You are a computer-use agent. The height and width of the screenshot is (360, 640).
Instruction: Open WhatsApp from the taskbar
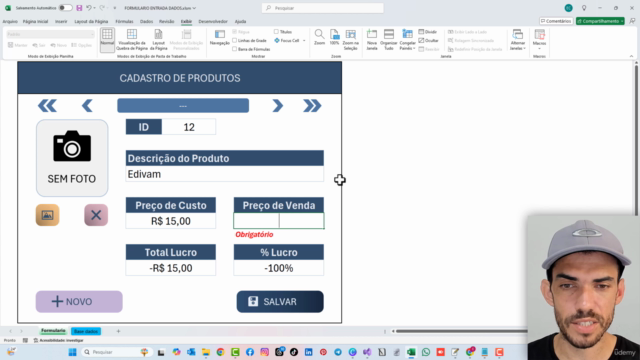(x=426, y=352)
